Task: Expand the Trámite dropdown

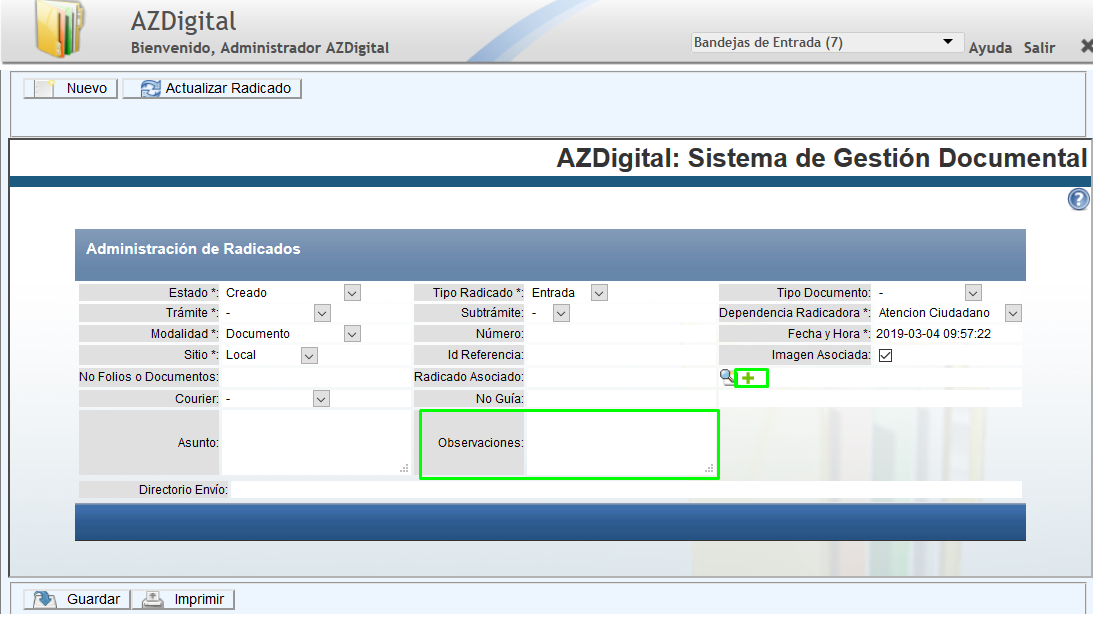Action: [322, 313]
